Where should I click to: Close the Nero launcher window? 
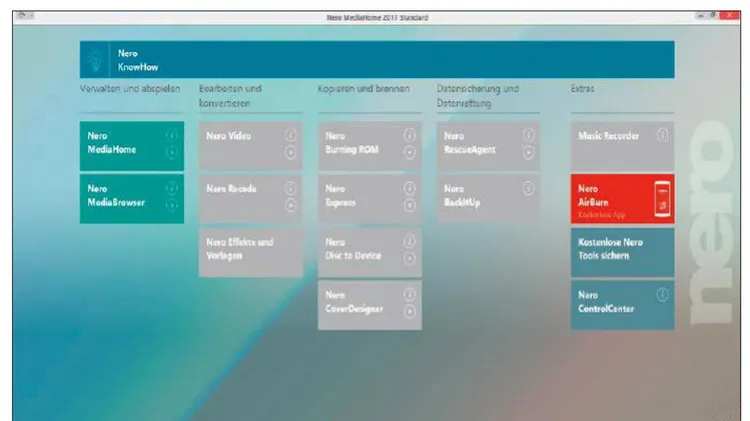(x=729, y=15)
